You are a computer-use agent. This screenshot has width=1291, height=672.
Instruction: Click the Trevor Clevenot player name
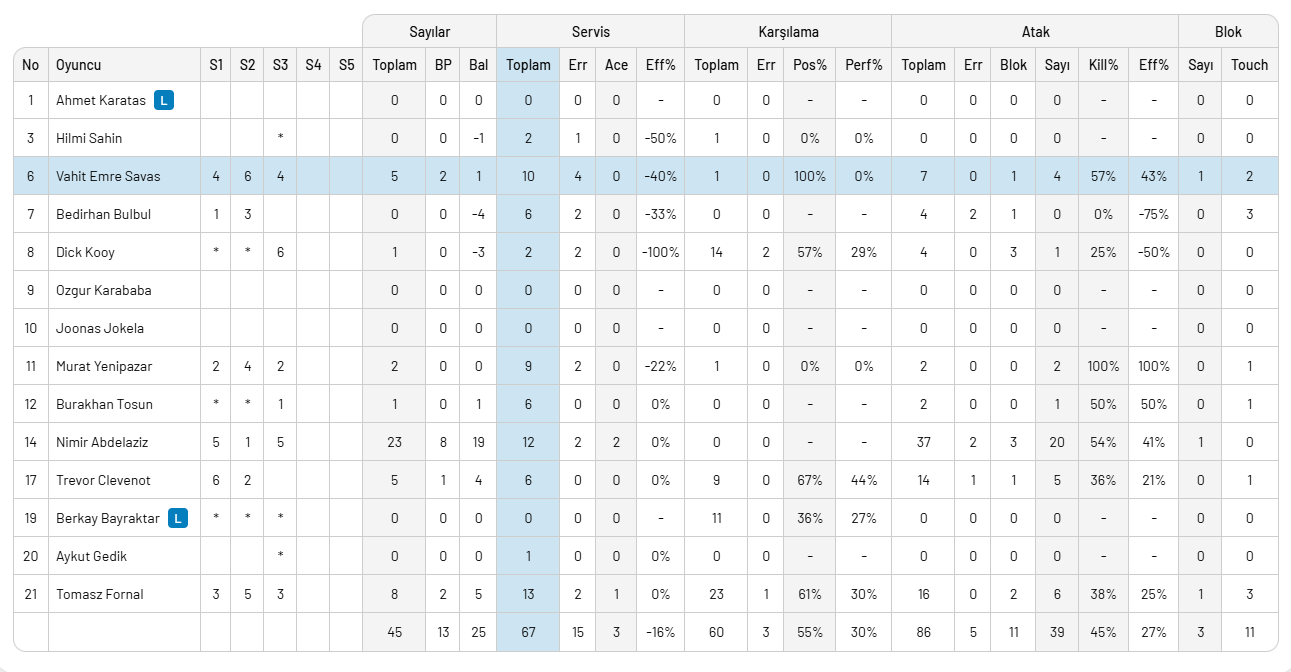103,480
